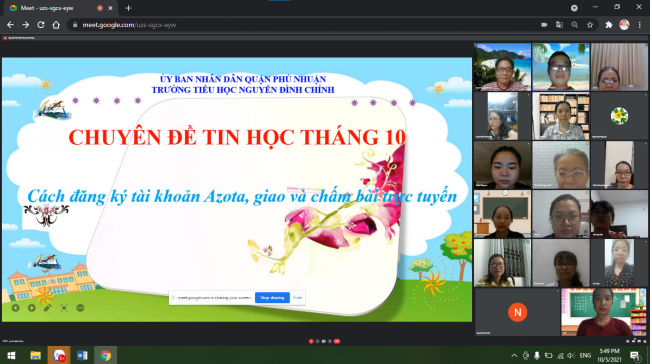Open translate page icon in address bar
The image size is (652, 364).
[x=559, y=25]
